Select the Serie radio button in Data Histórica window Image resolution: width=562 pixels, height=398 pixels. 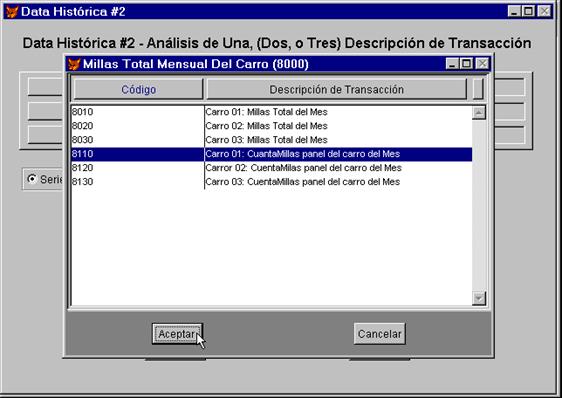32,179
